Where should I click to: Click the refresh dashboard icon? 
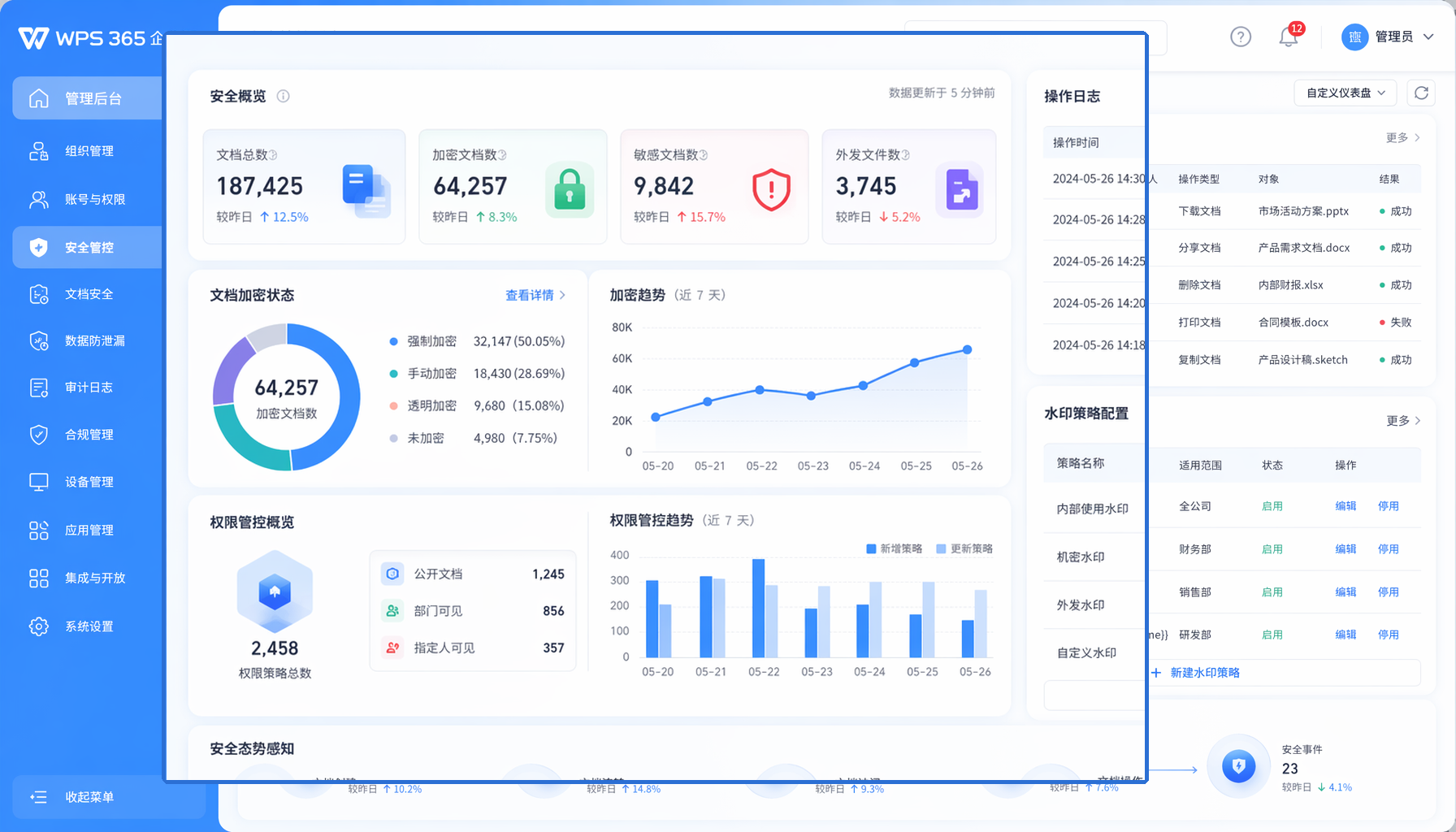pos(1421,93)
